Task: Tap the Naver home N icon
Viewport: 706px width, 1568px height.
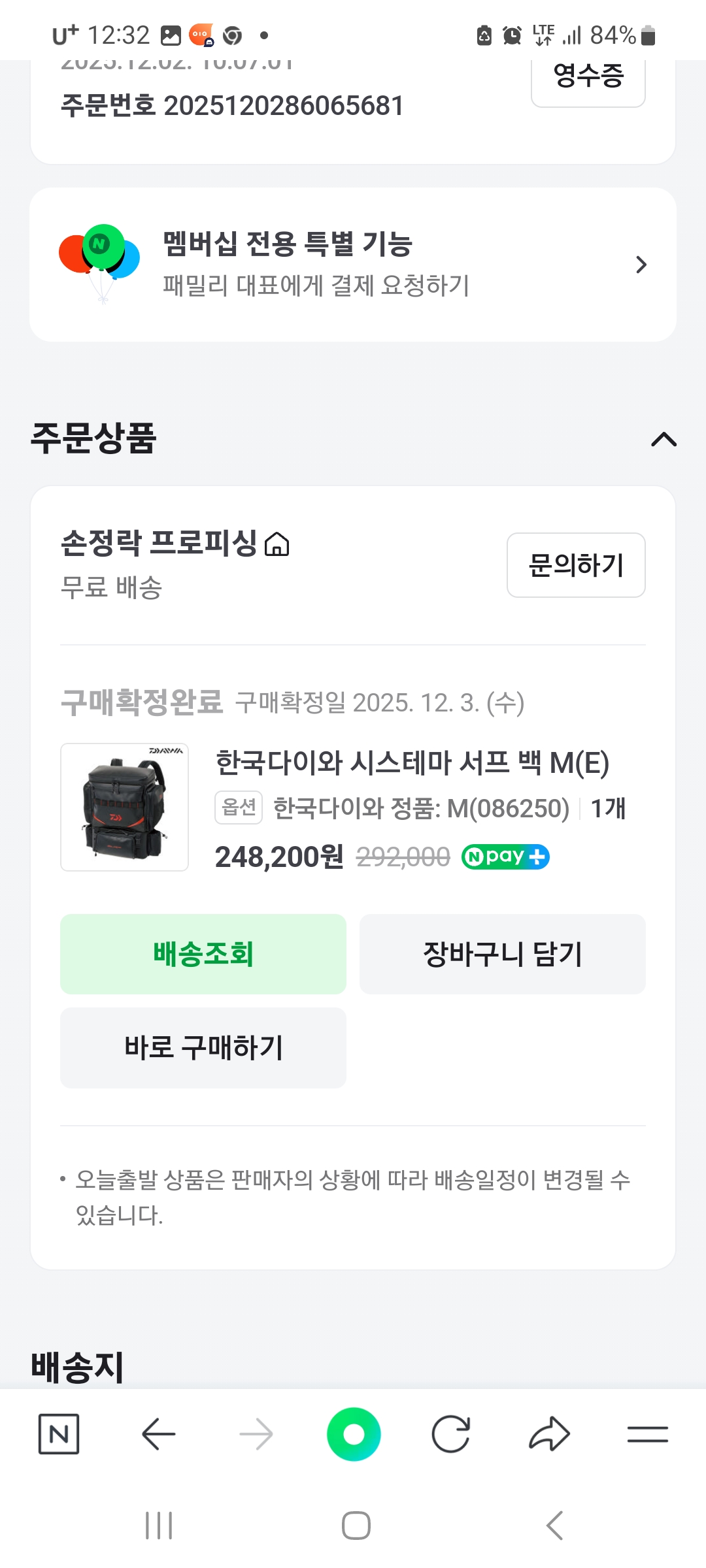Action: [59, 1434]
